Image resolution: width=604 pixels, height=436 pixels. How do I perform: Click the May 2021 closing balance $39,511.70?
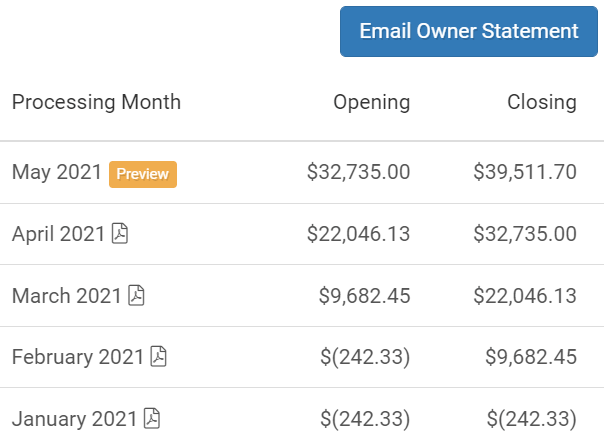click(525, 172)
